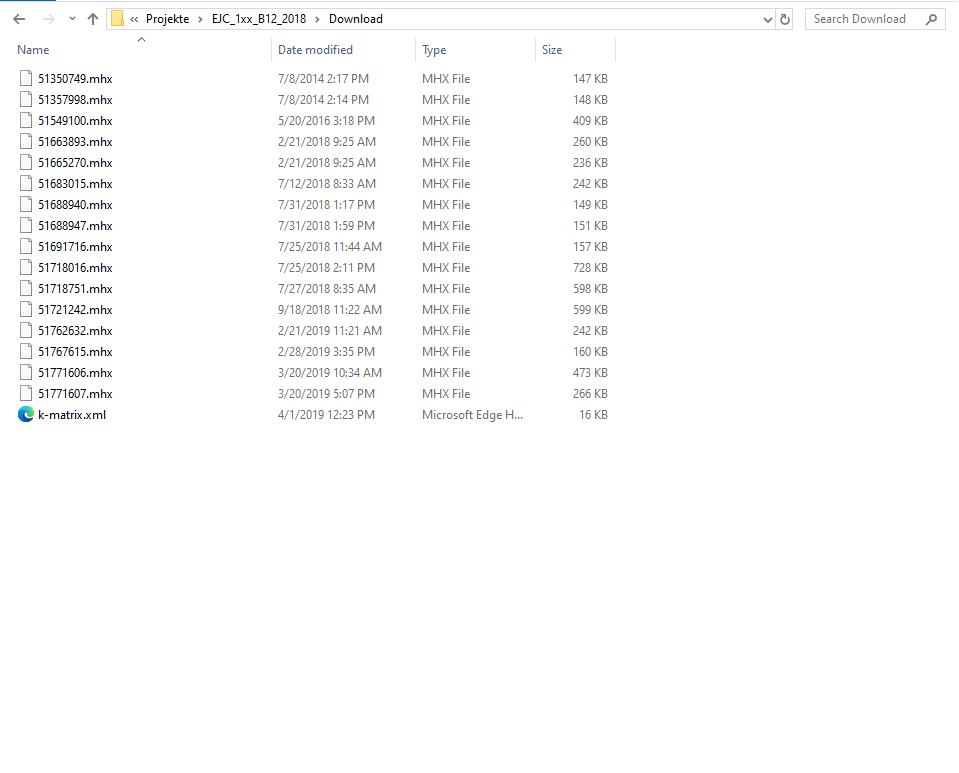Select file icon of 51771607.mhx
The height and width of the screenshot is (773, 959).
click(26, 393)
